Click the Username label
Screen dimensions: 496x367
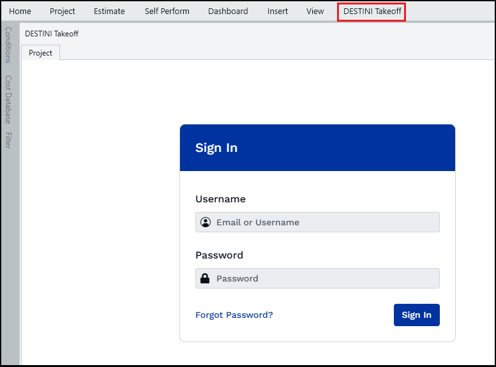(x=220, y=199)
